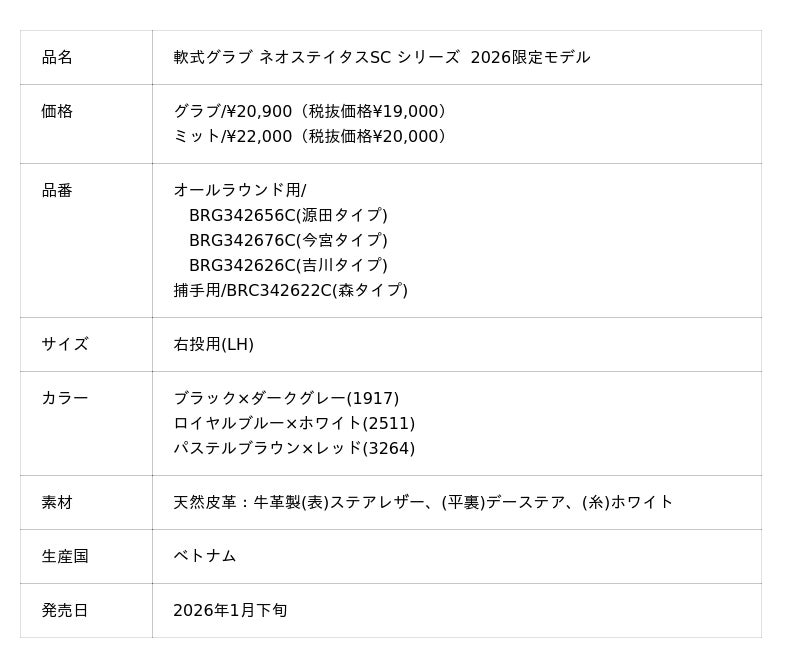Click the サイズ row label
The image size is (800, 668).
(65, 345)
